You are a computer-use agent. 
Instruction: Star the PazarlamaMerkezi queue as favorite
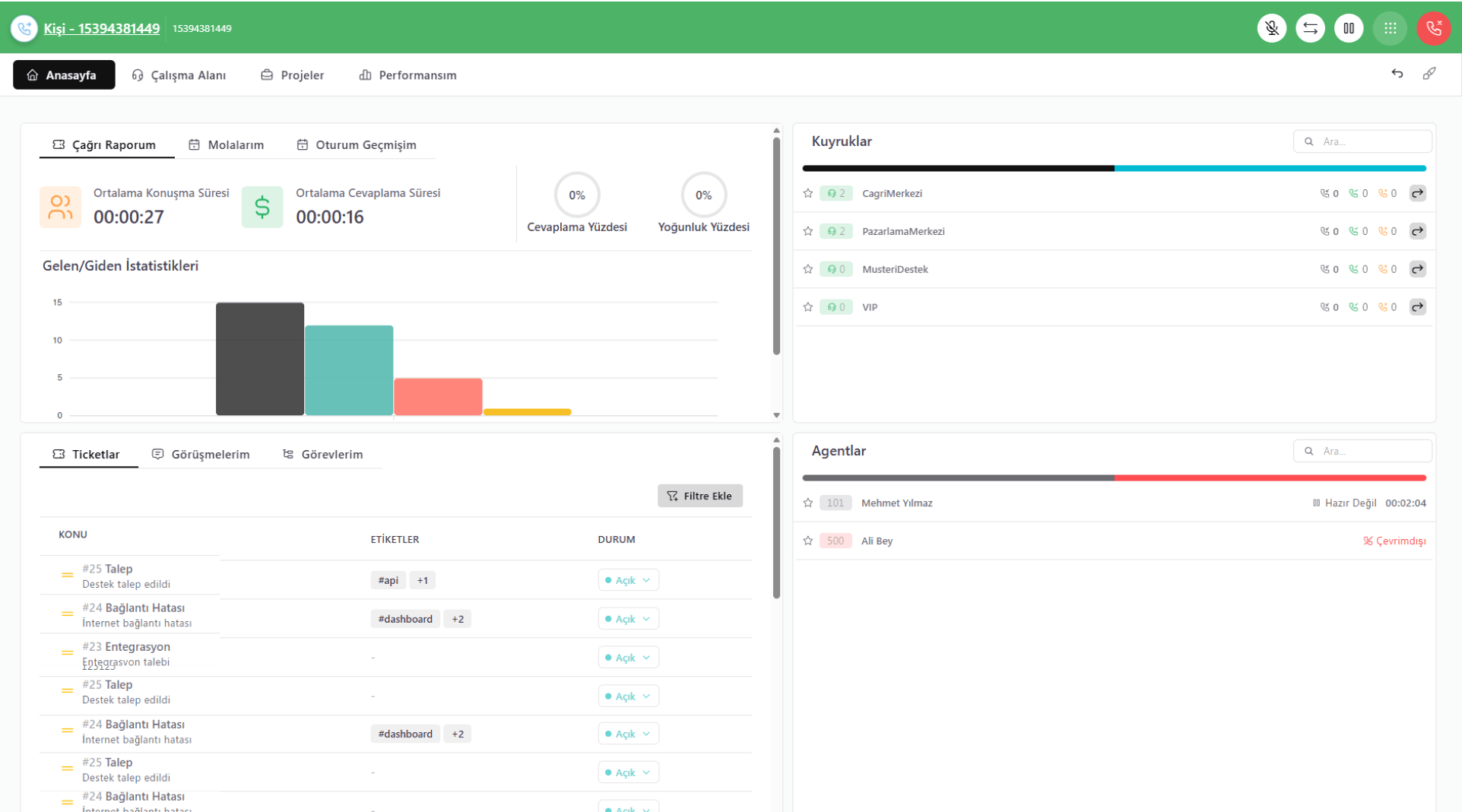(808, 231)
